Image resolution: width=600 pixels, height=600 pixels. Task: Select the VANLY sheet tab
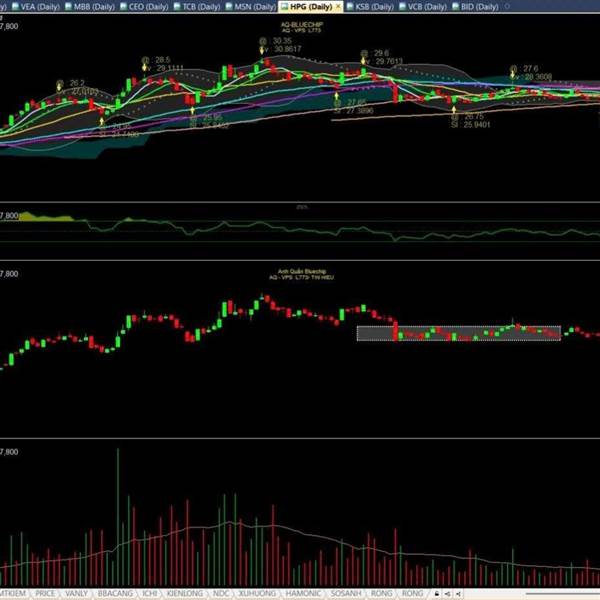click(x=77, y=593)
